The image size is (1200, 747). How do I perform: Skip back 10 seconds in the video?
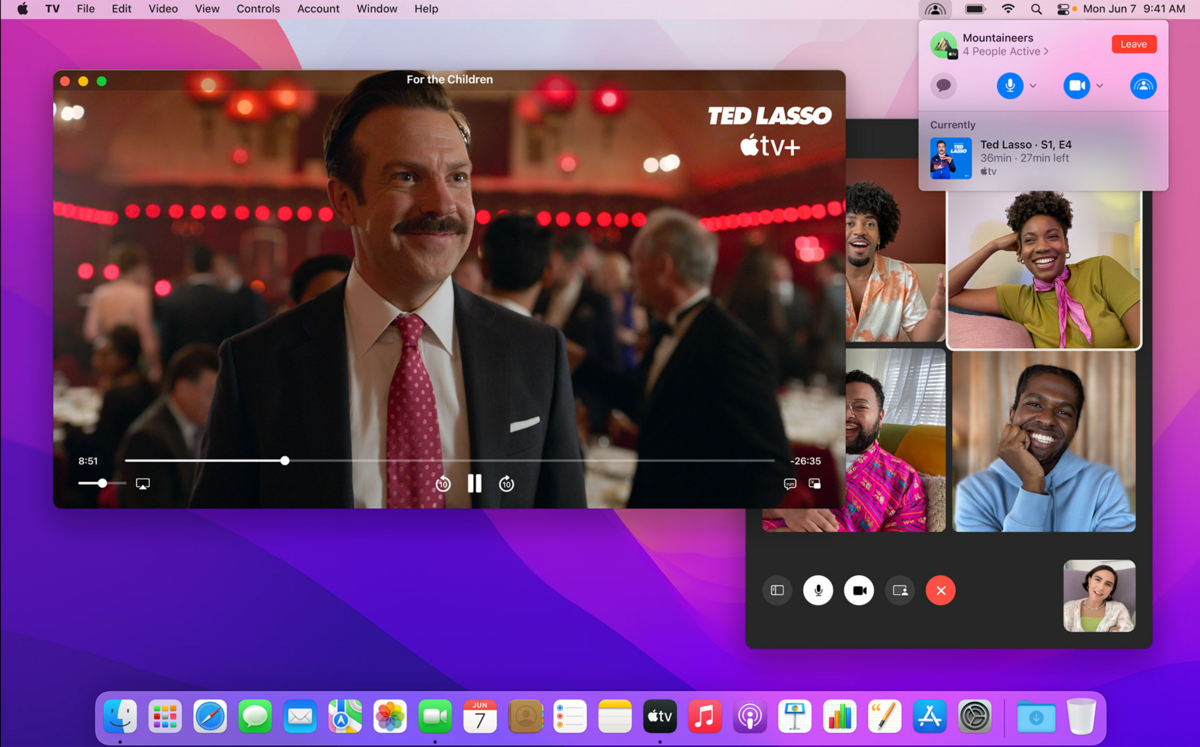[442, 483]
